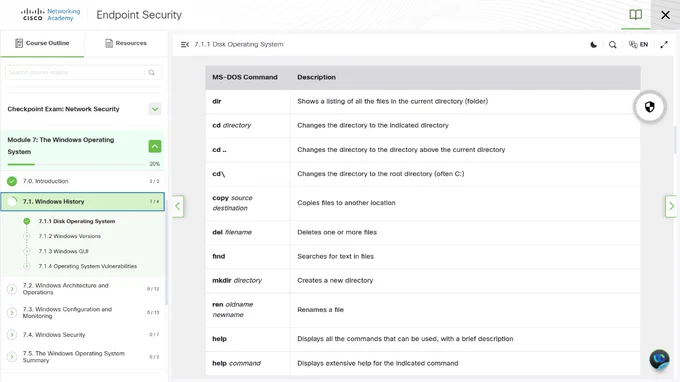Click the ren oldname newname cell
This screenshot has height=382, width=680.
click(248, 310)
